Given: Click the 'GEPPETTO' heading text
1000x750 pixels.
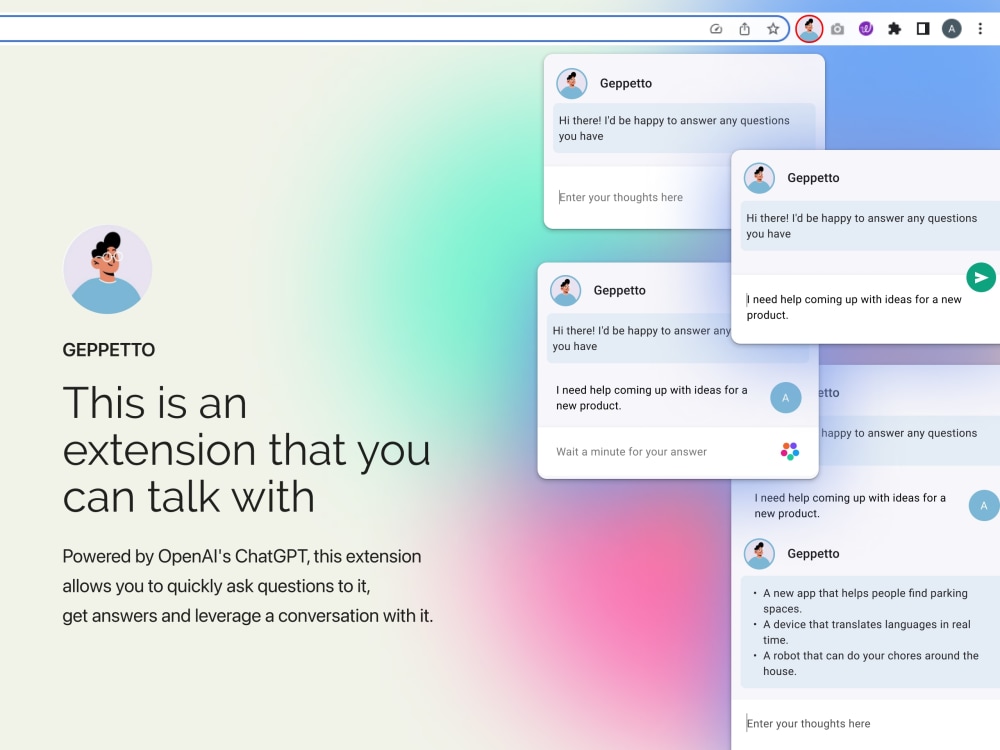Looking at the screenshot, I should pos(108,349).
